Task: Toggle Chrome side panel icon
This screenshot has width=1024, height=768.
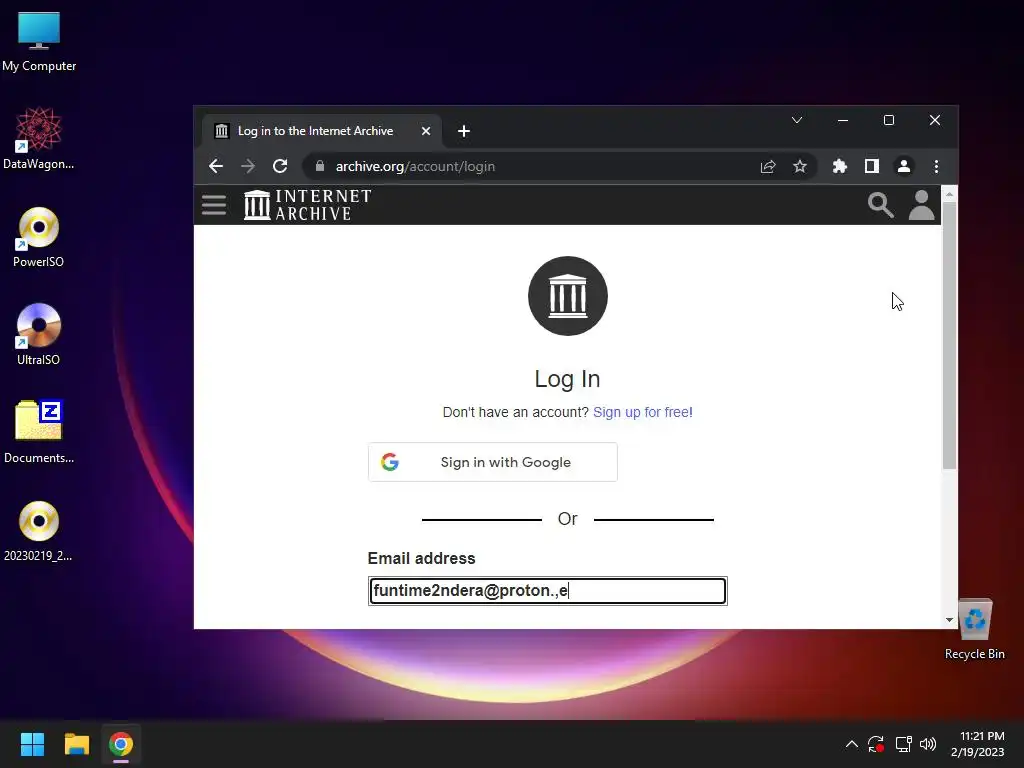Action: pos(872,167)
